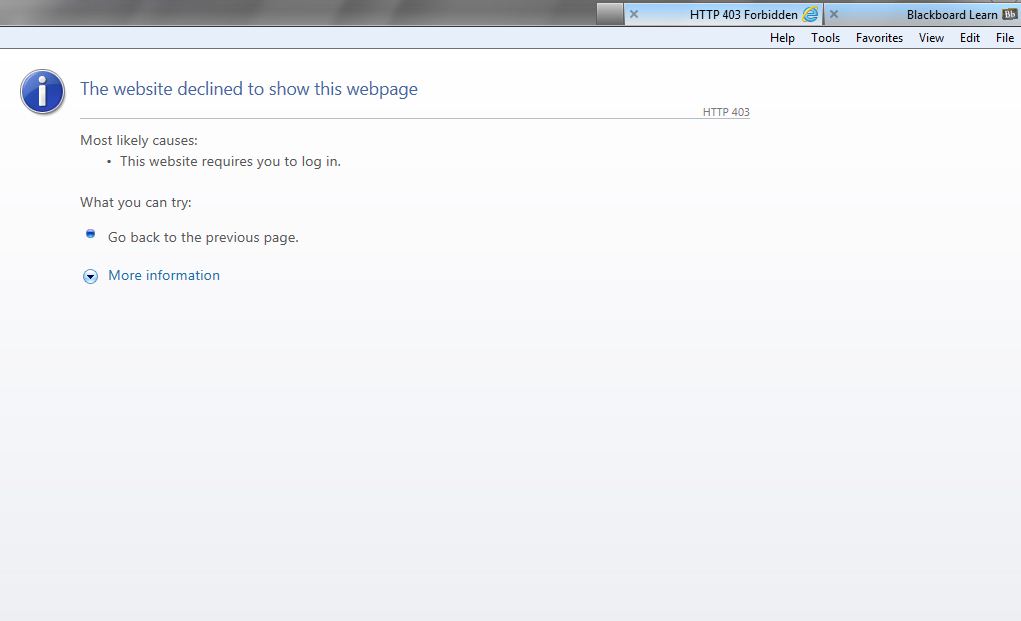Click 'The website declined to show this webpage'
This screenshot has width=1021, height=621.
pyautogui.click(x=249, y=89)
